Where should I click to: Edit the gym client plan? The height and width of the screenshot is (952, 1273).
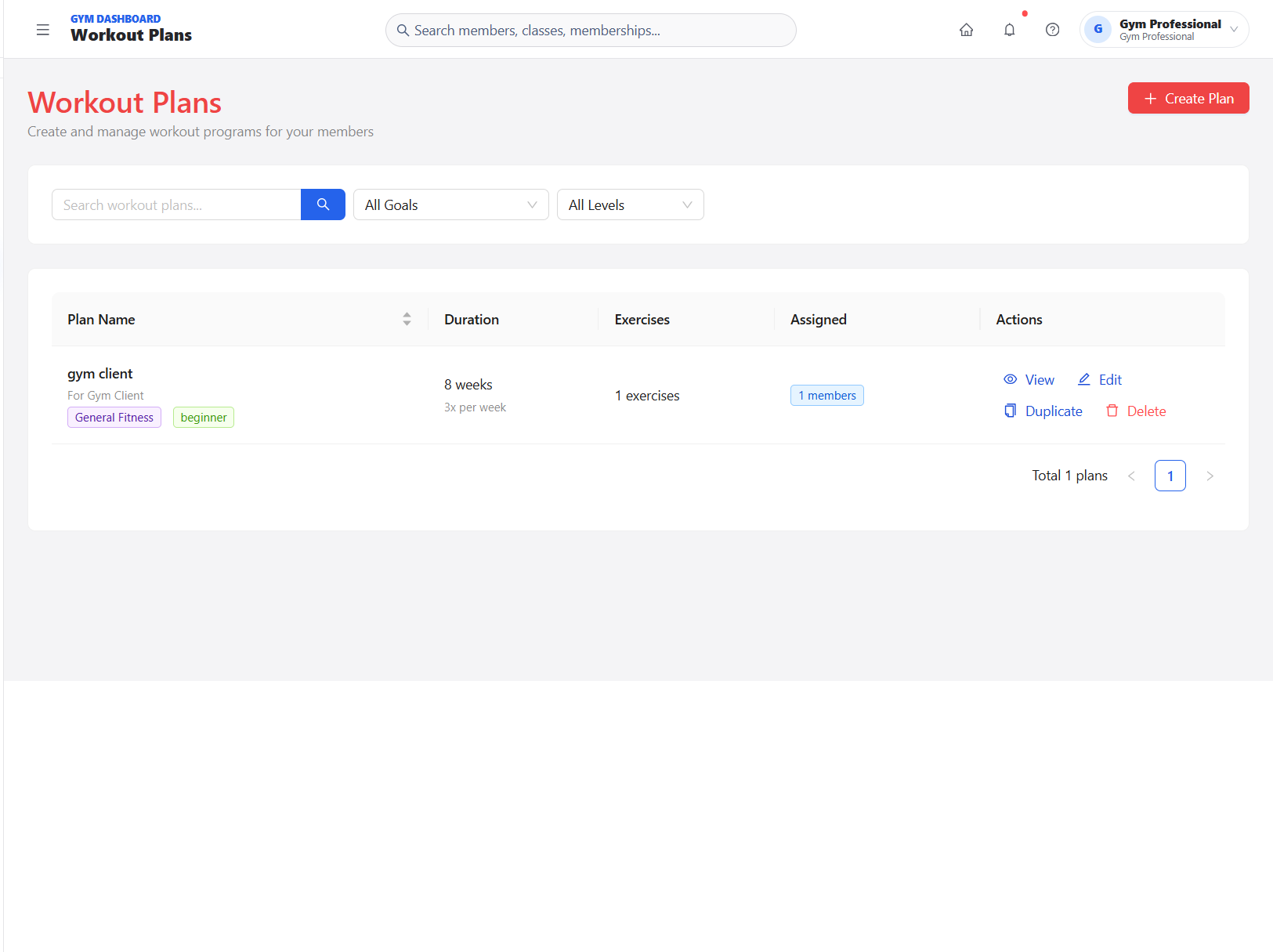pyautogui.click(x=1099, y=380)
